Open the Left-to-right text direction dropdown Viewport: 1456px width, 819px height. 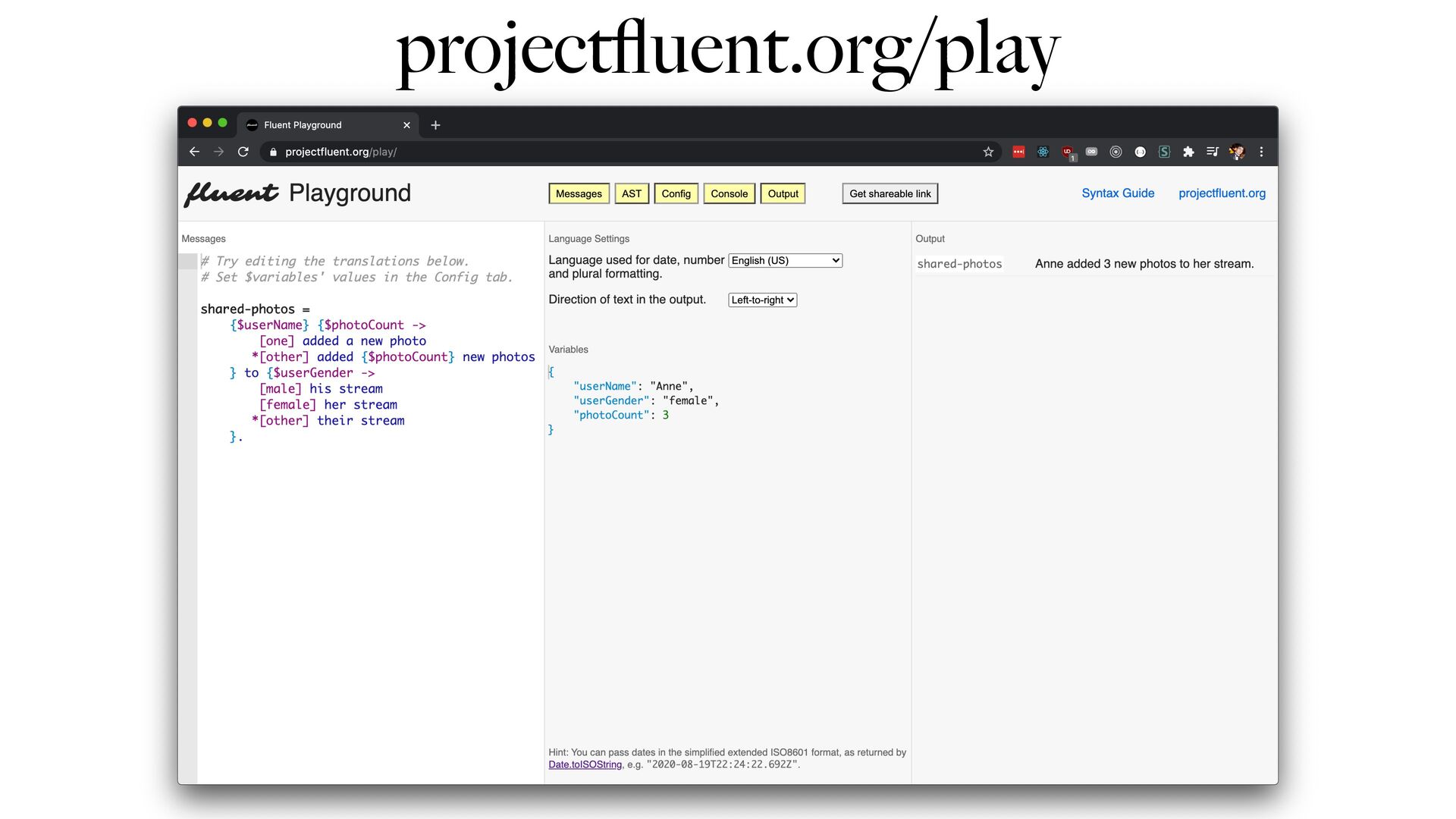point(762,300)
